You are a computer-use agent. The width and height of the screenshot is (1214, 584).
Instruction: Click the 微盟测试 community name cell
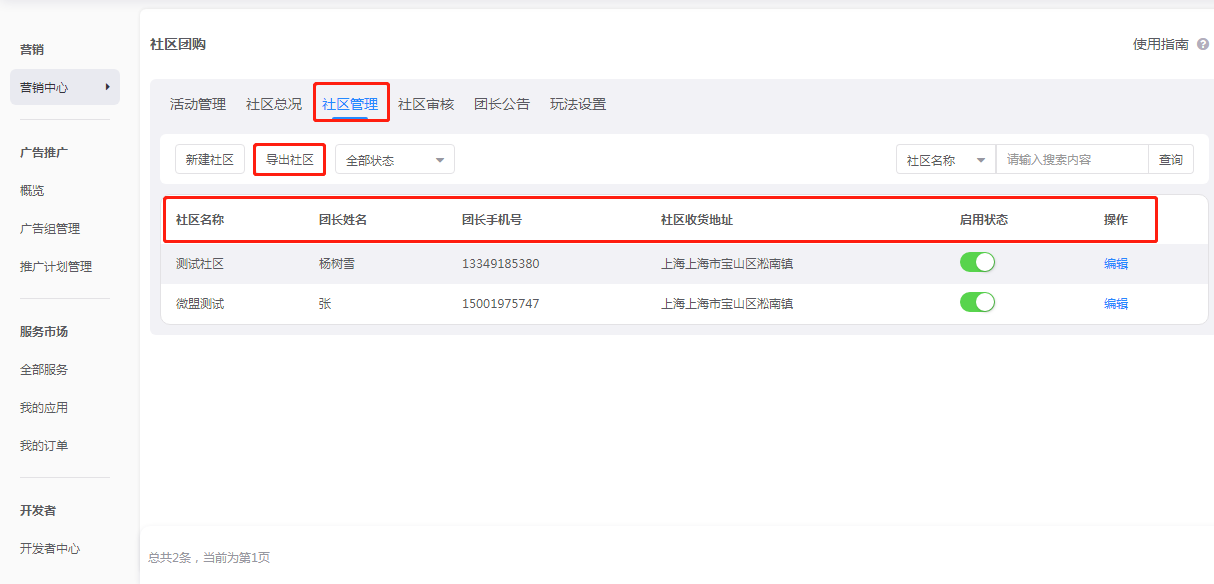(x=200, y=304)
